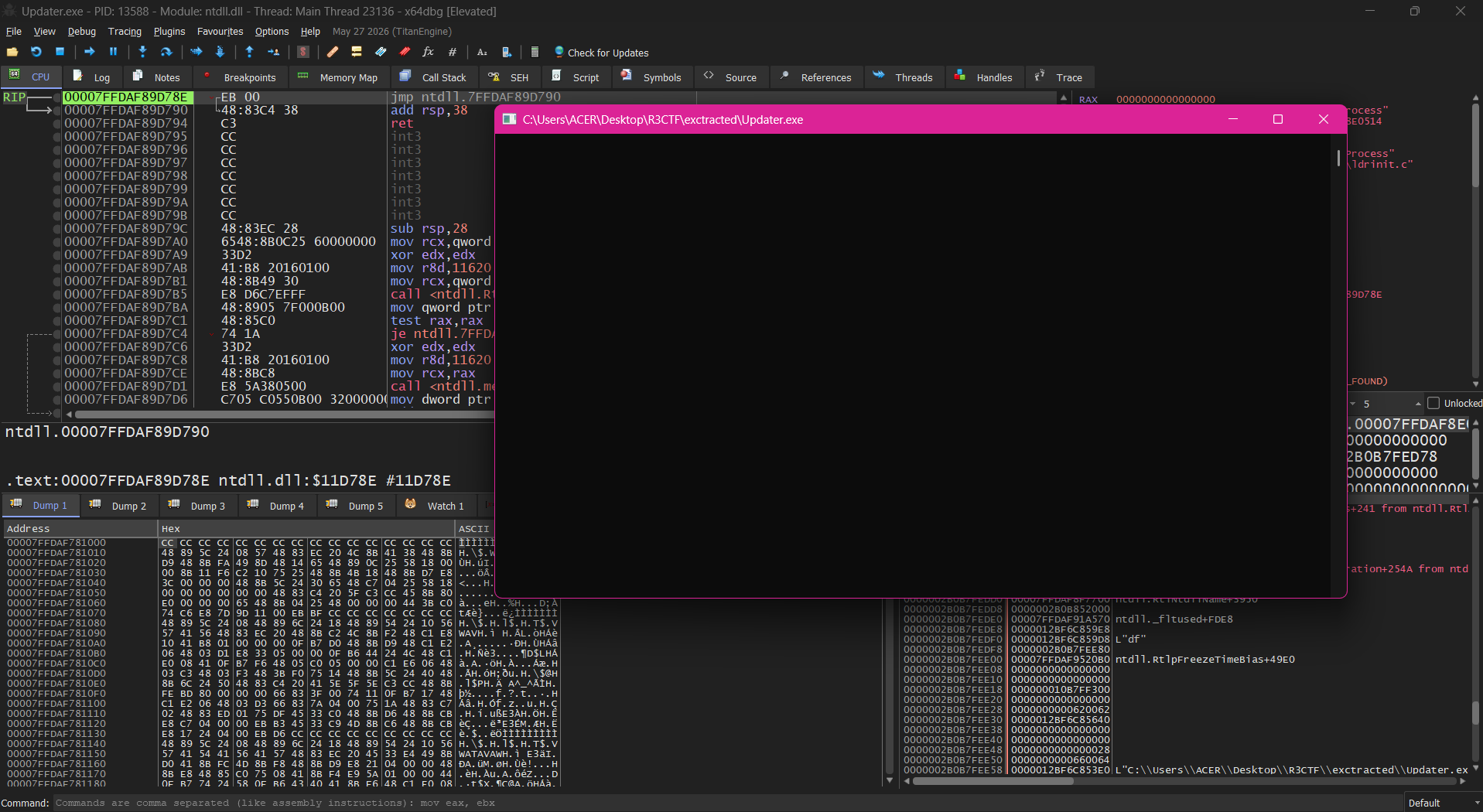Switch to the Threads tab
Image resolution: width=1483 pixels, height=812 pixels.
(x=904, y=77)
